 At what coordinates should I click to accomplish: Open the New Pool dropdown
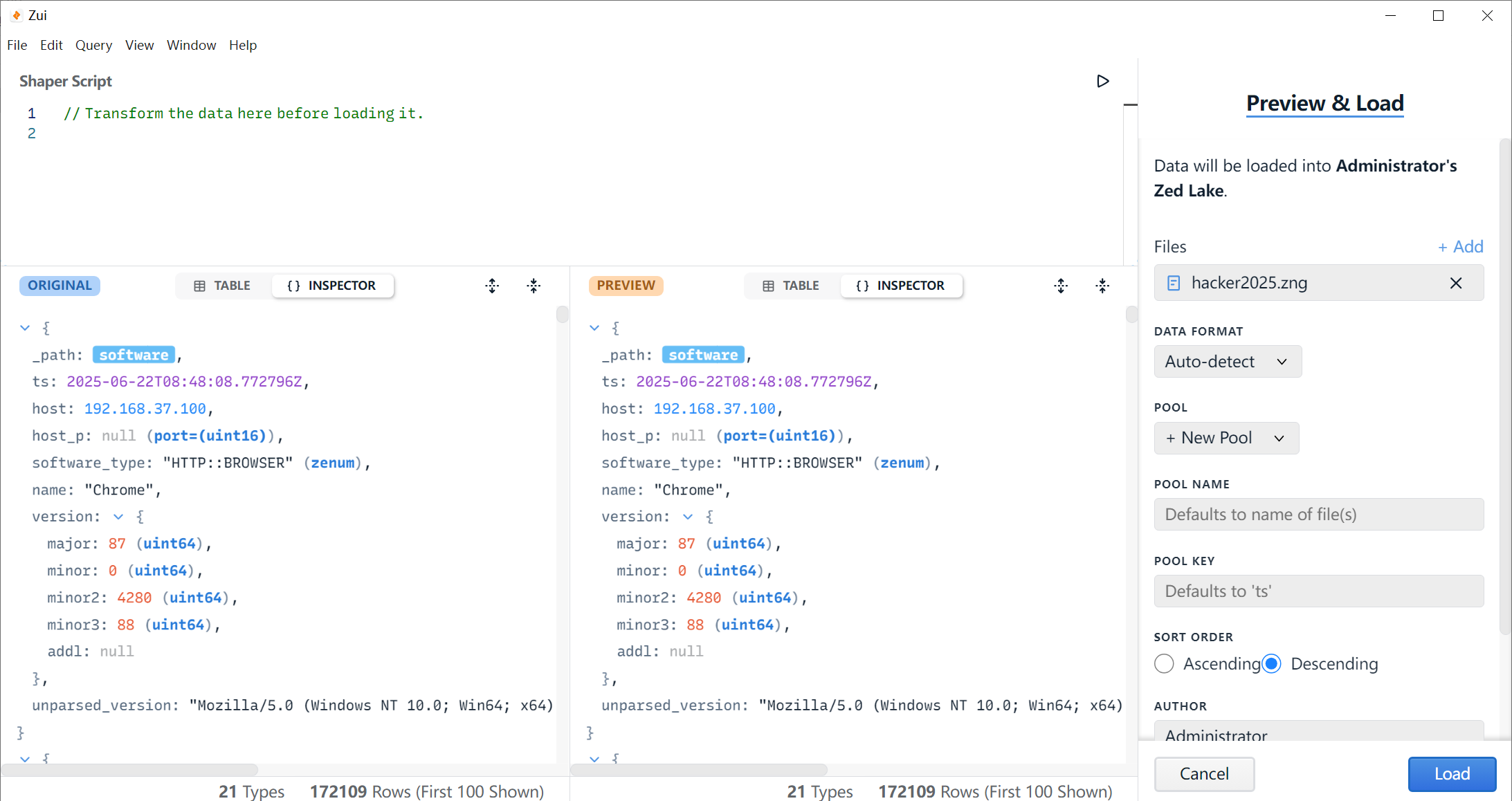pos(1226,438)
